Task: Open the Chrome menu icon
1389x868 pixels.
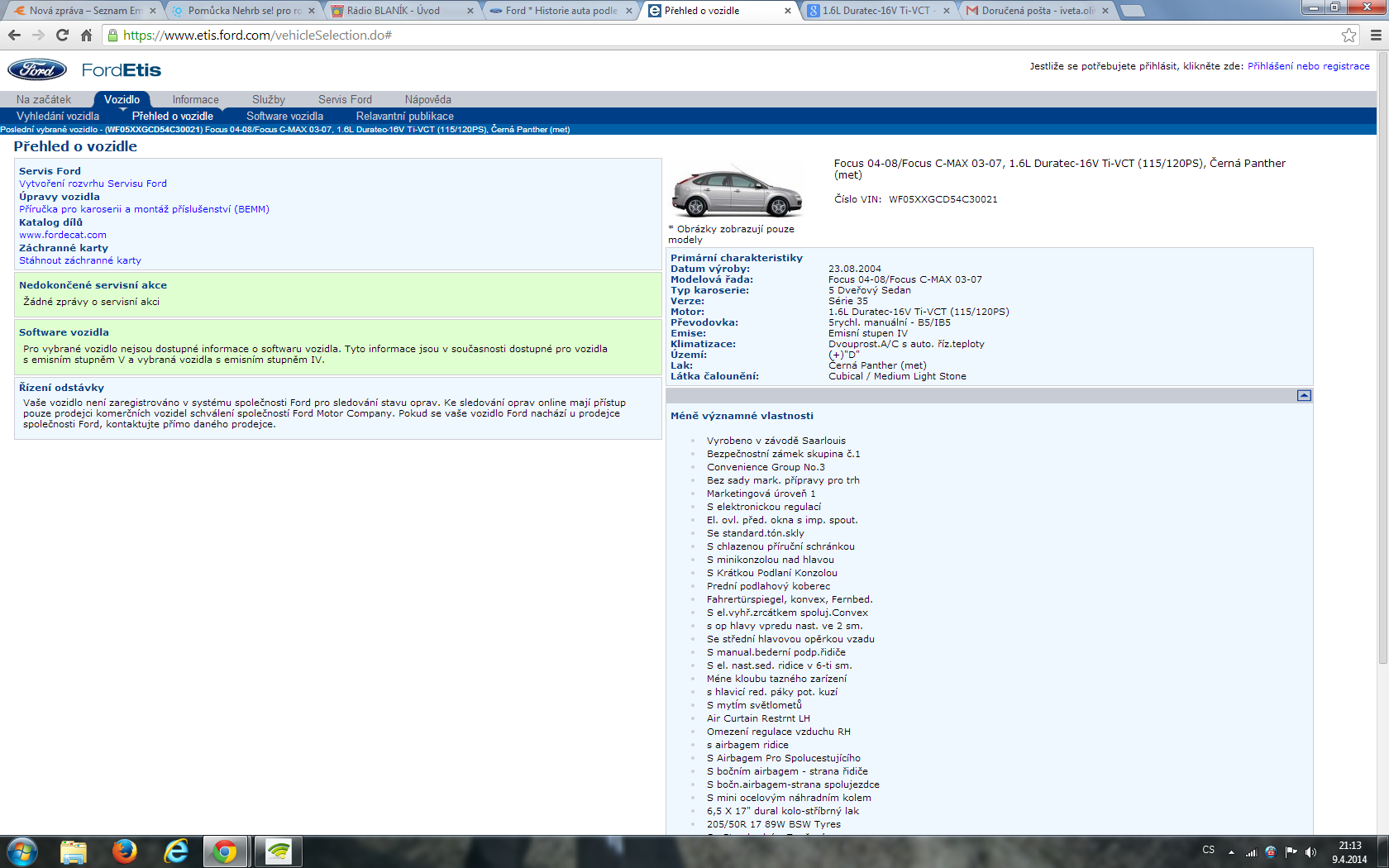Action: (1376, 35)
